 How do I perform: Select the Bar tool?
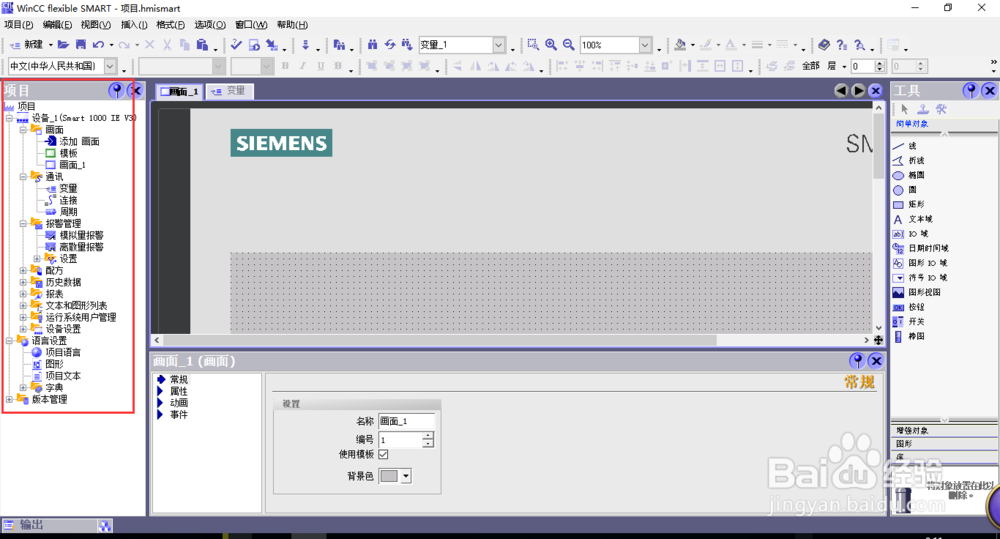908,337
